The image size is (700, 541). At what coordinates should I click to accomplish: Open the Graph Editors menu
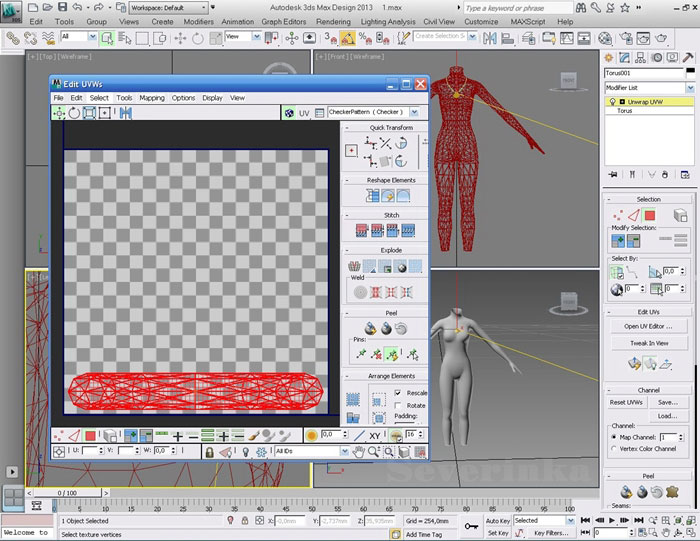[x=283, y=21]
